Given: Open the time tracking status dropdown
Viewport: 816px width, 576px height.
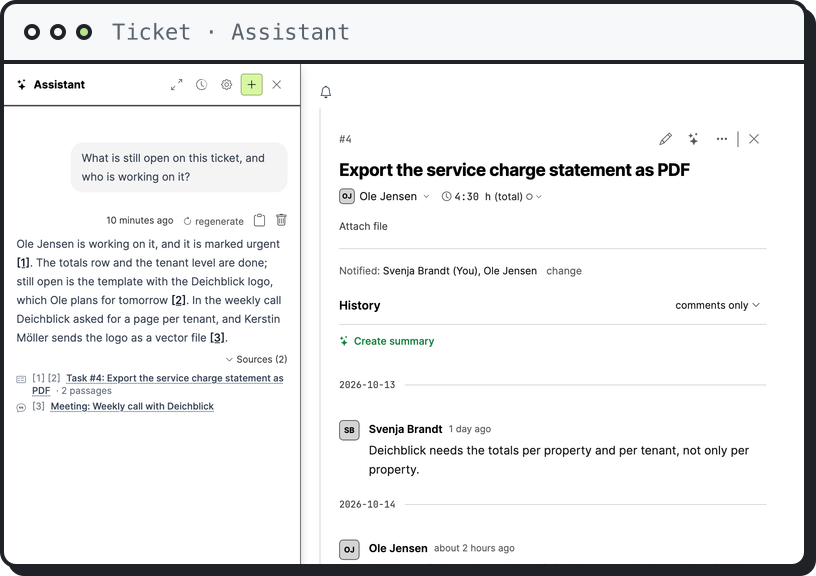Looking at the screenshot, I should pyautogui.click(x=534, y=197).
